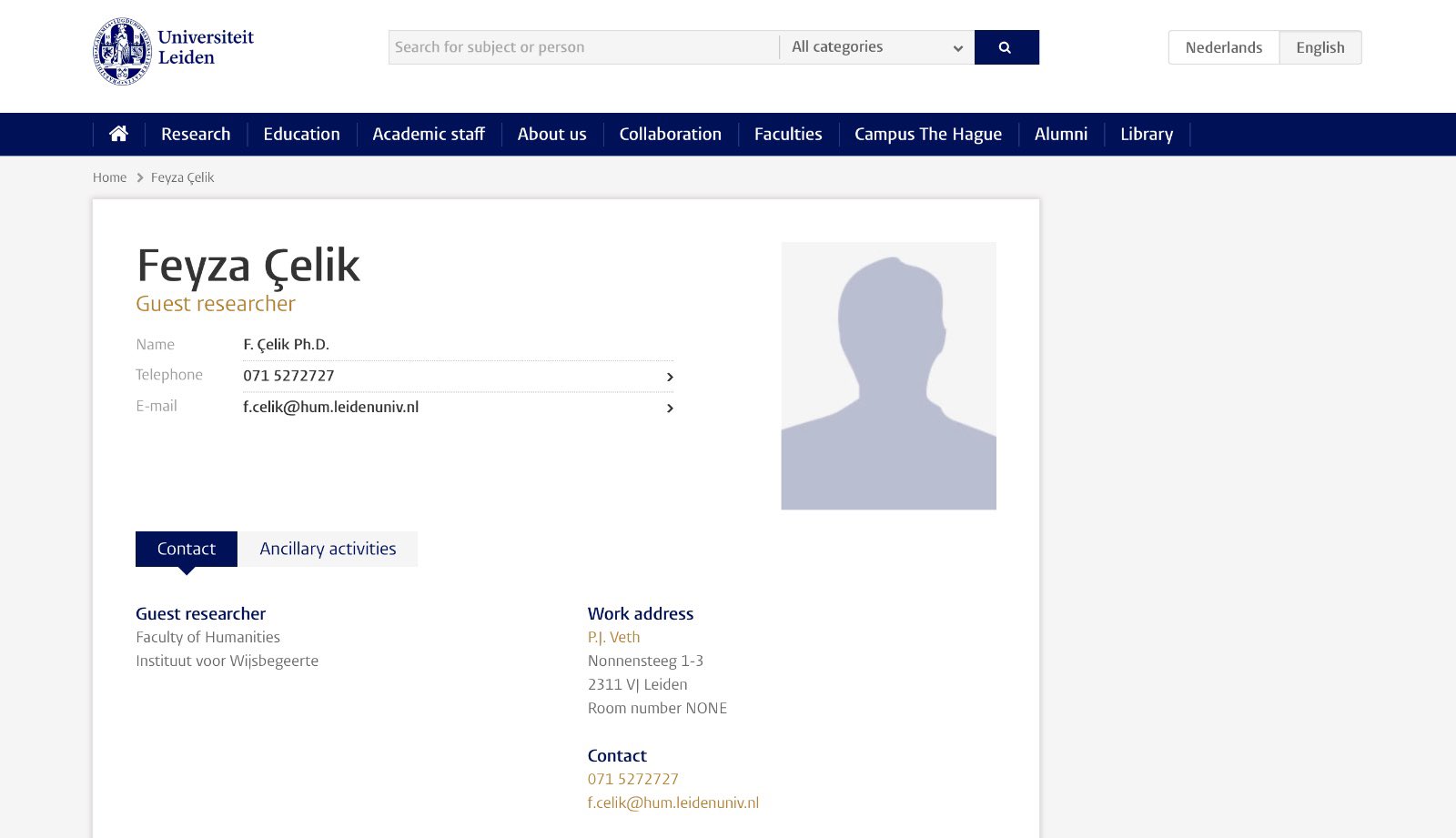Switch language to English
The height and width of the screenshot is (838, 1456).
pos(1319,47)
